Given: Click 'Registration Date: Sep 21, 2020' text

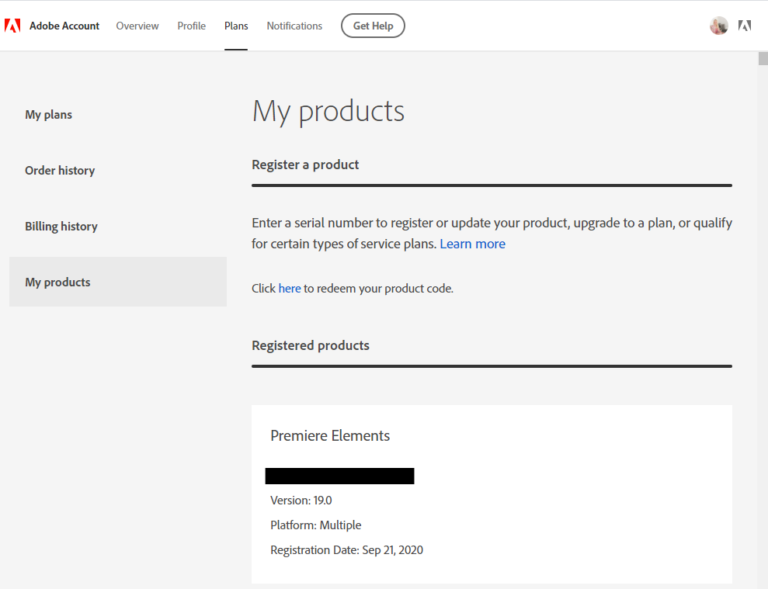Looking at the screenshot, I should click(347, 550).
